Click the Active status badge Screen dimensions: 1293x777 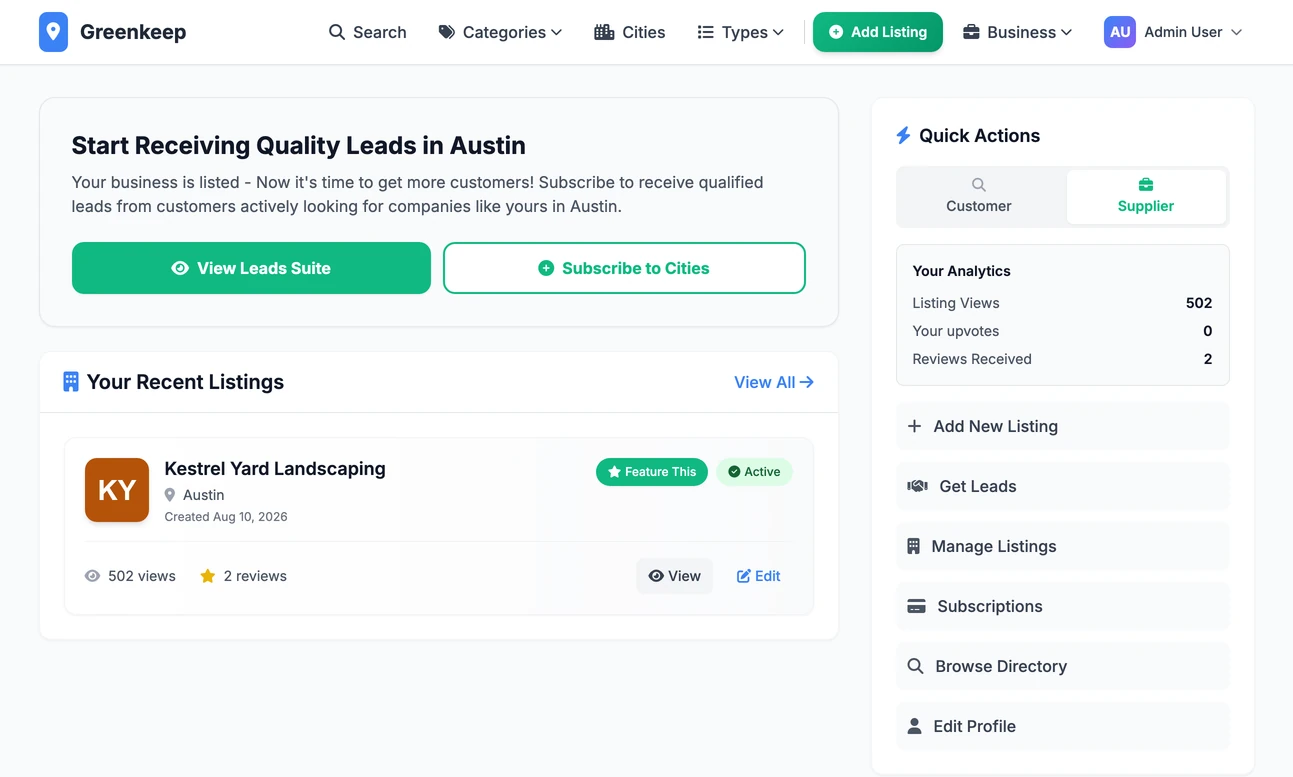coord(754,472)
